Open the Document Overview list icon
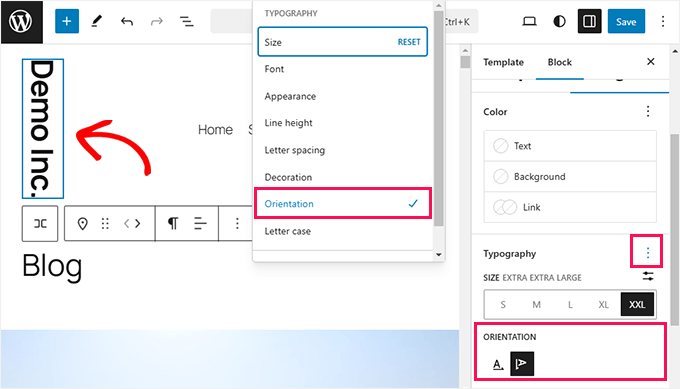 pos(187,21)
